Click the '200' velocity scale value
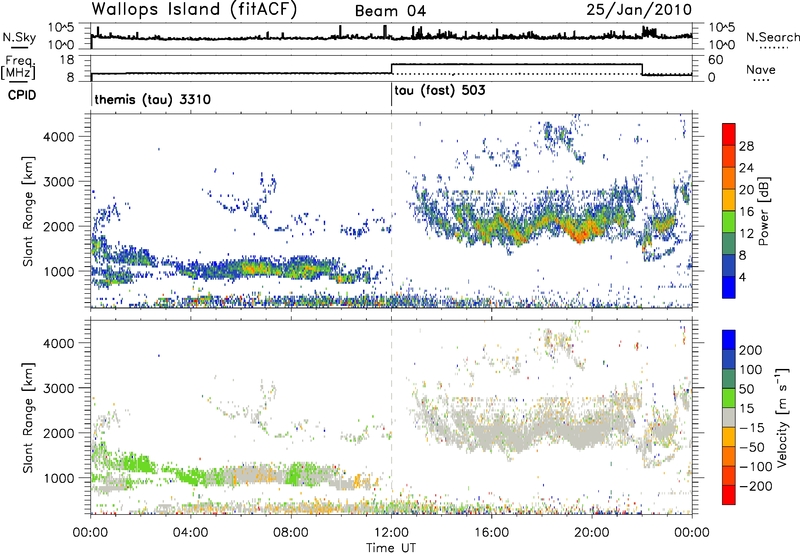Image resolution: width=800 pixels, height=554 pixels. (x=751, y=350)
